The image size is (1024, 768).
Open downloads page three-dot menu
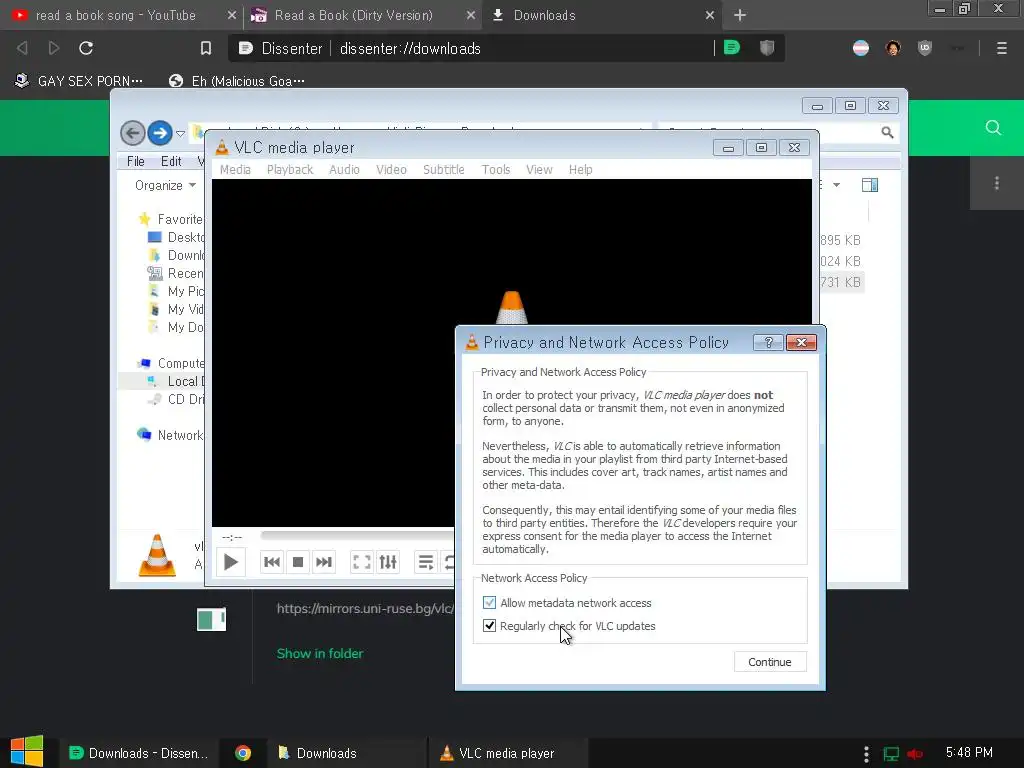point(997,183)
